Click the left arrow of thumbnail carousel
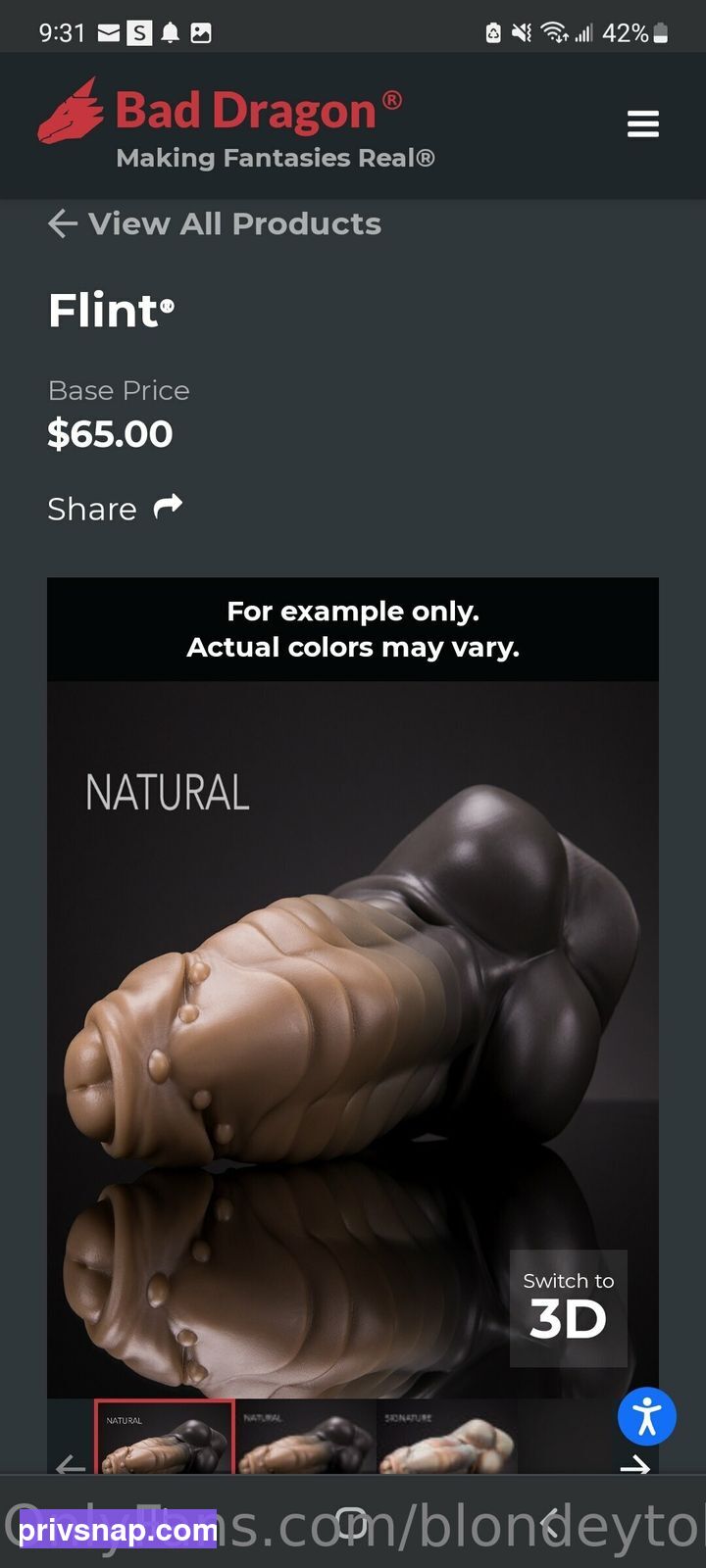The width and height of the screenshot is (706, 1568). [x=71, y=1466]
